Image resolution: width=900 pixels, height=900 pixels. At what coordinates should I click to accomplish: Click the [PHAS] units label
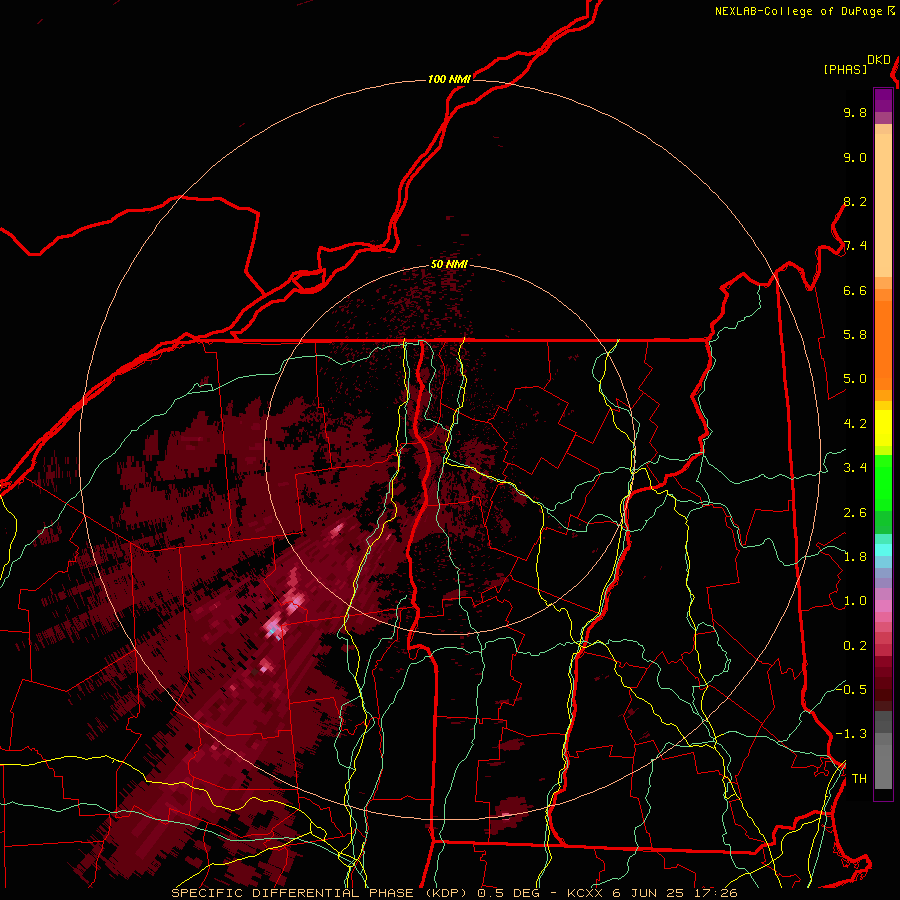pos(845,70)
